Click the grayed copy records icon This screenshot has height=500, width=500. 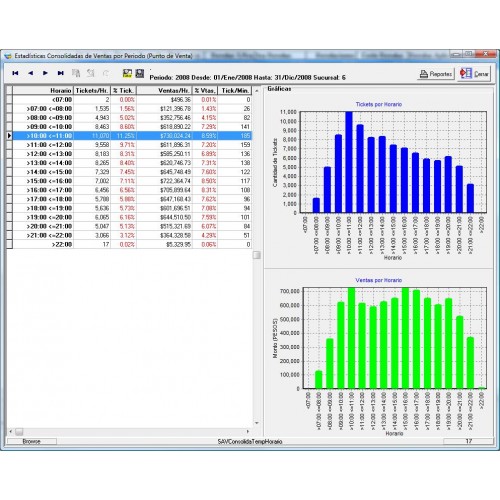[76, 73]
